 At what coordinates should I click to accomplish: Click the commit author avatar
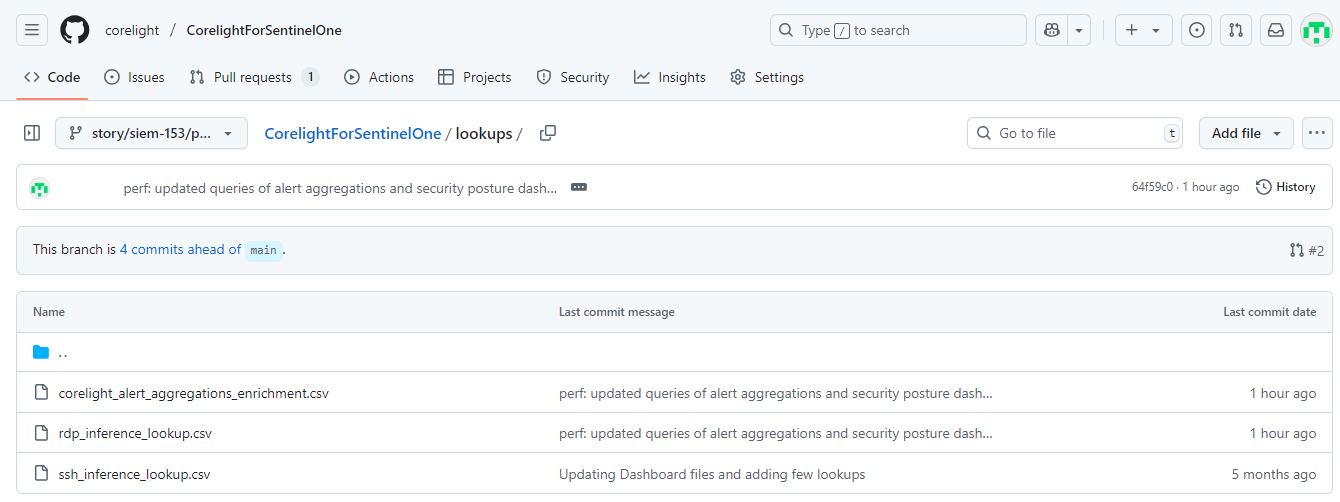tap(40, 187)
